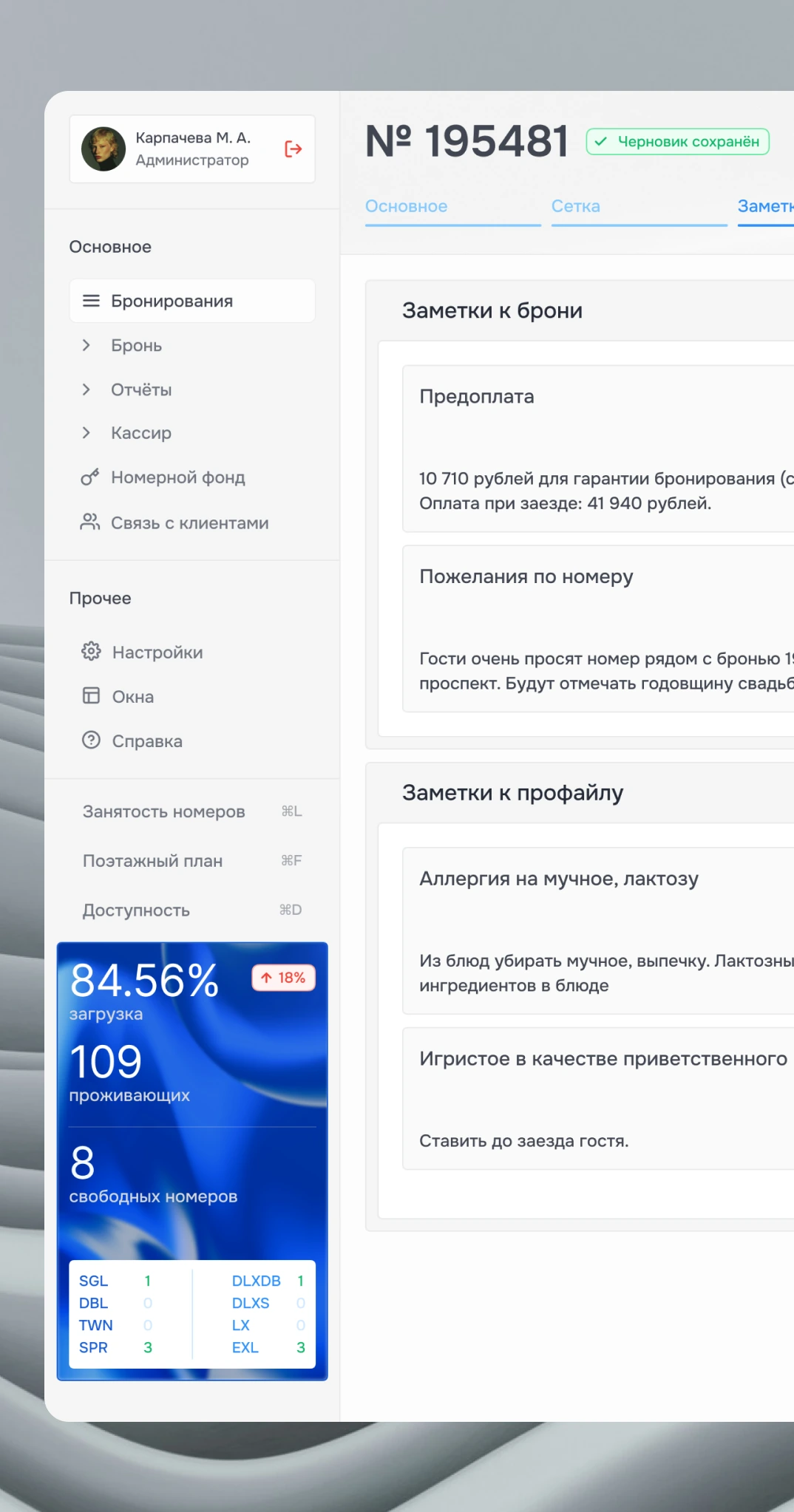Select the DLXS room type row

pyautogui.click(x=268, y=1303)
